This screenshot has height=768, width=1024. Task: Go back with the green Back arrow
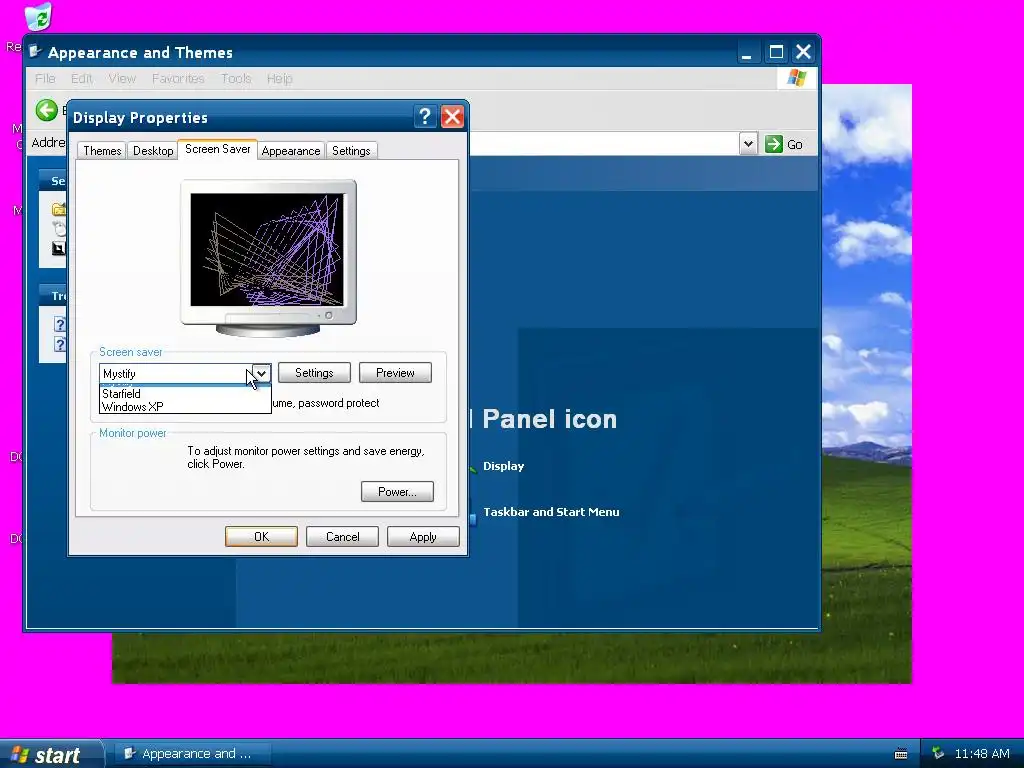(46, 110)
